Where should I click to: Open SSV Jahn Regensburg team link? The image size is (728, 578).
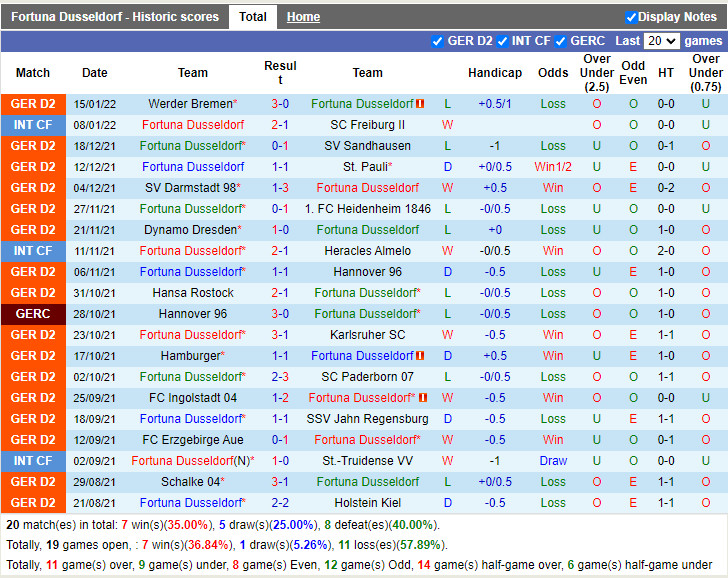pyautogui.click(x=367, y=419)
